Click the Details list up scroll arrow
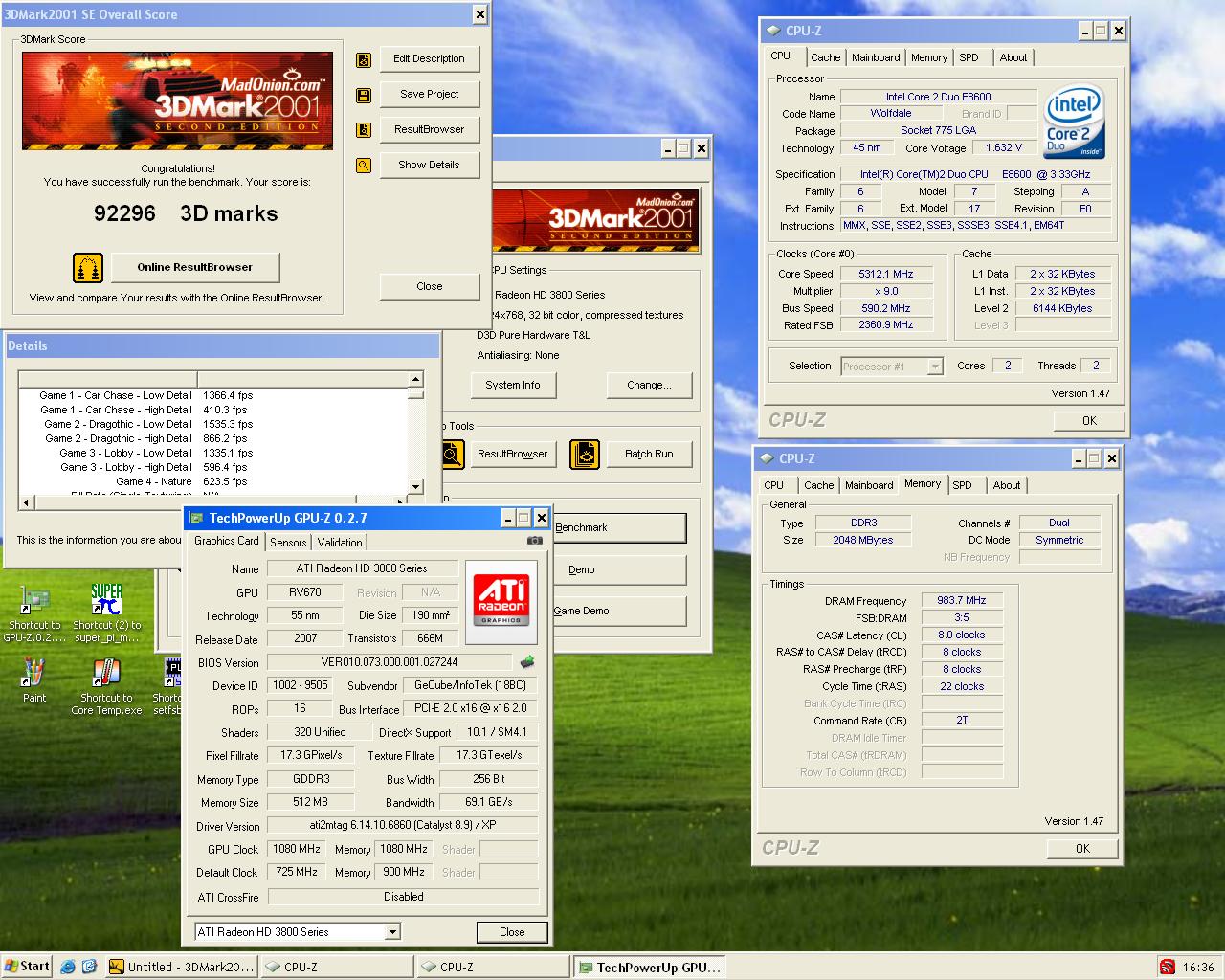The width and height of the screenshot is (1225, 980). coord(415,379)
